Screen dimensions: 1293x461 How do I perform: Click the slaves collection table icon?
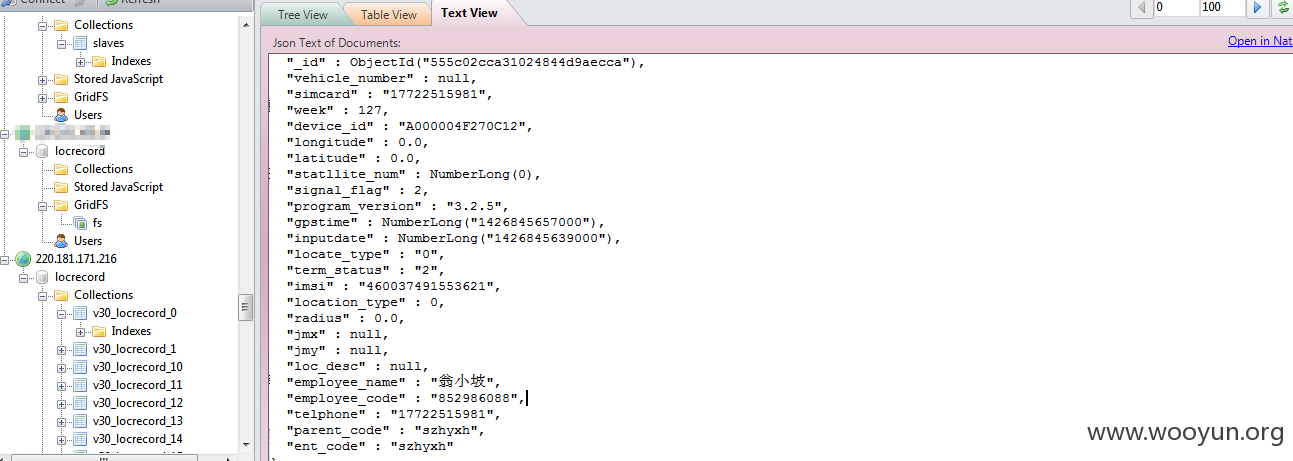coord(80,43)
